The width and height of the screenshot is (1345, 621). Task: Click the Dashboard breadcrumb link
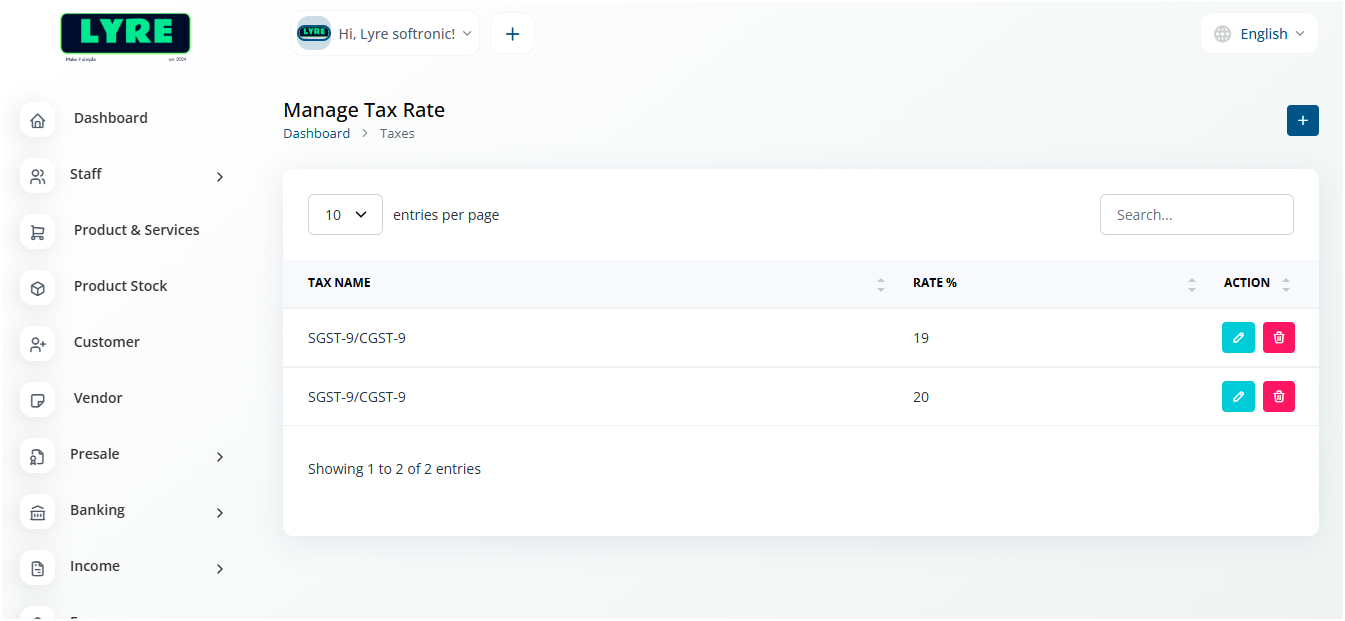(x=316, y=133)
